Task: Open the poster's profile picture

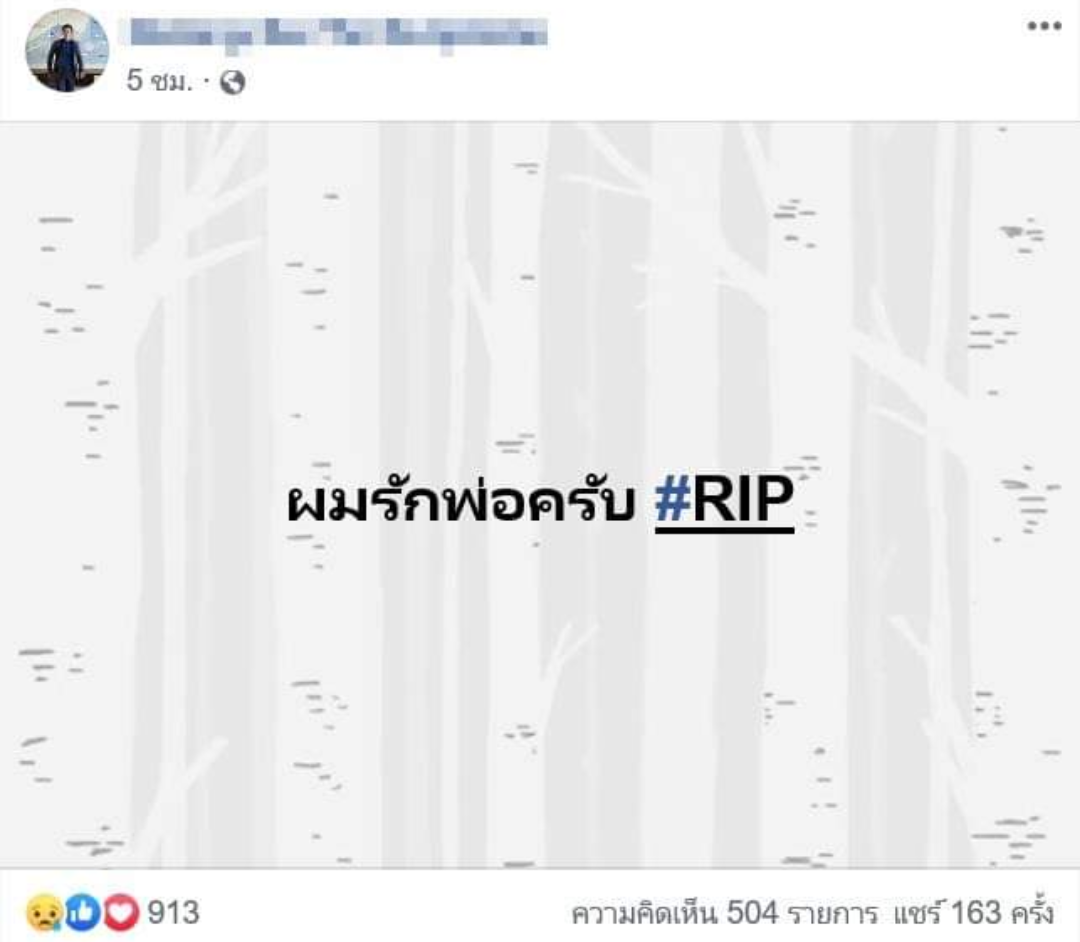Action: tap(67, 50)
